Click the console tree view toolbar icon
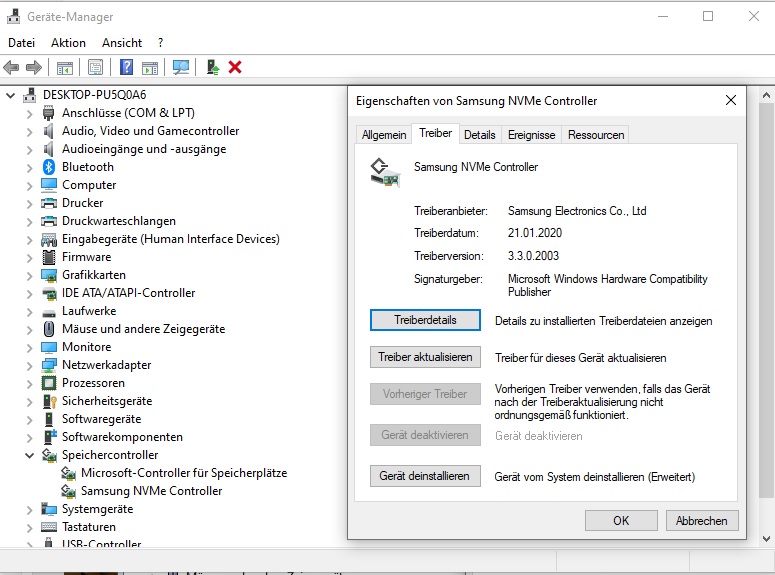775x575 pixels. (65, 67)
